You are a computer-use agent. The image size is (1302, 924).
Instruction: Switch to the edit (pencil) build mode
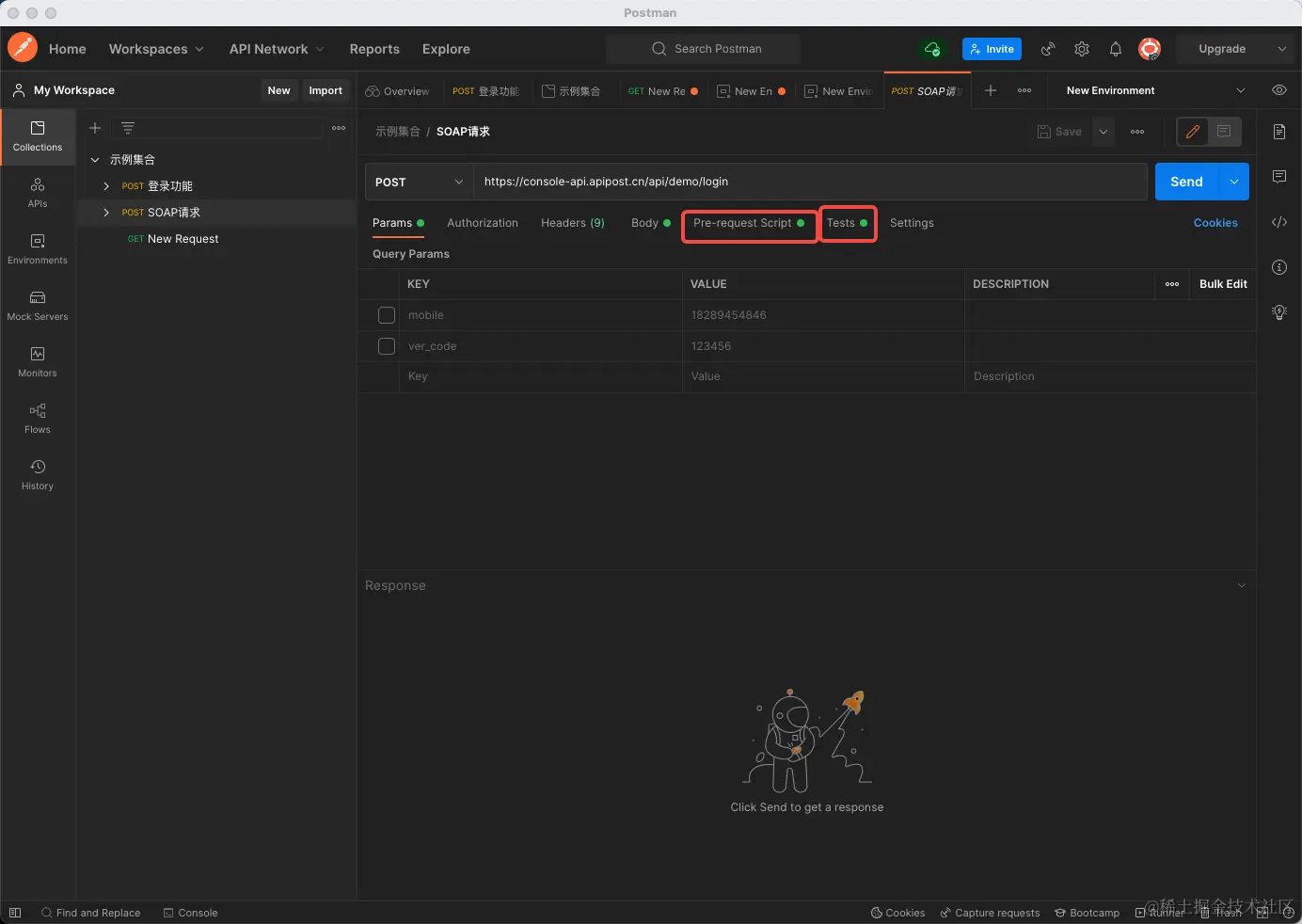1193,132
